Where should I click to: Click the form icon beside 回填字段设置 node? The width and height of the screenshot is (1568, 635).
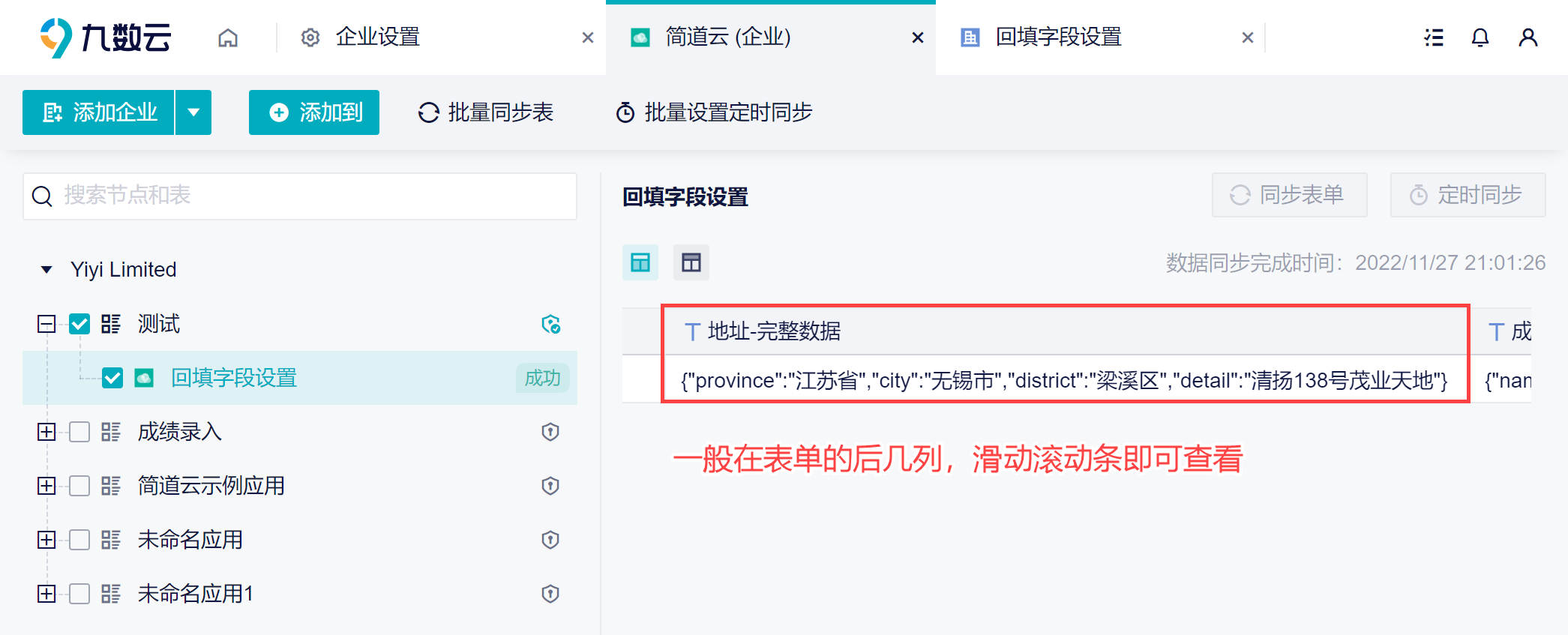[144, 378]
